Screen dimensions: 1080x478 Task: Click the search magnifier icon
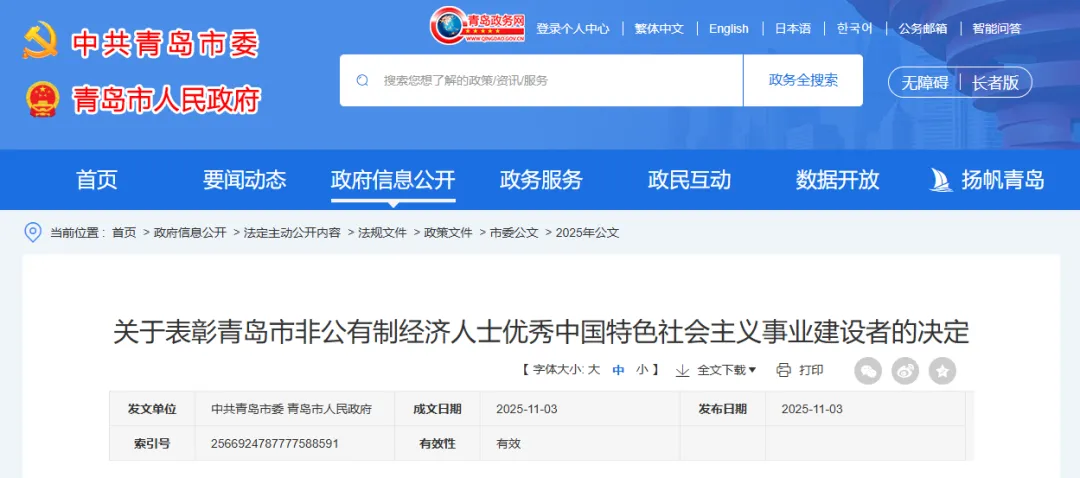pyautogui.click(x=362, y=80)
